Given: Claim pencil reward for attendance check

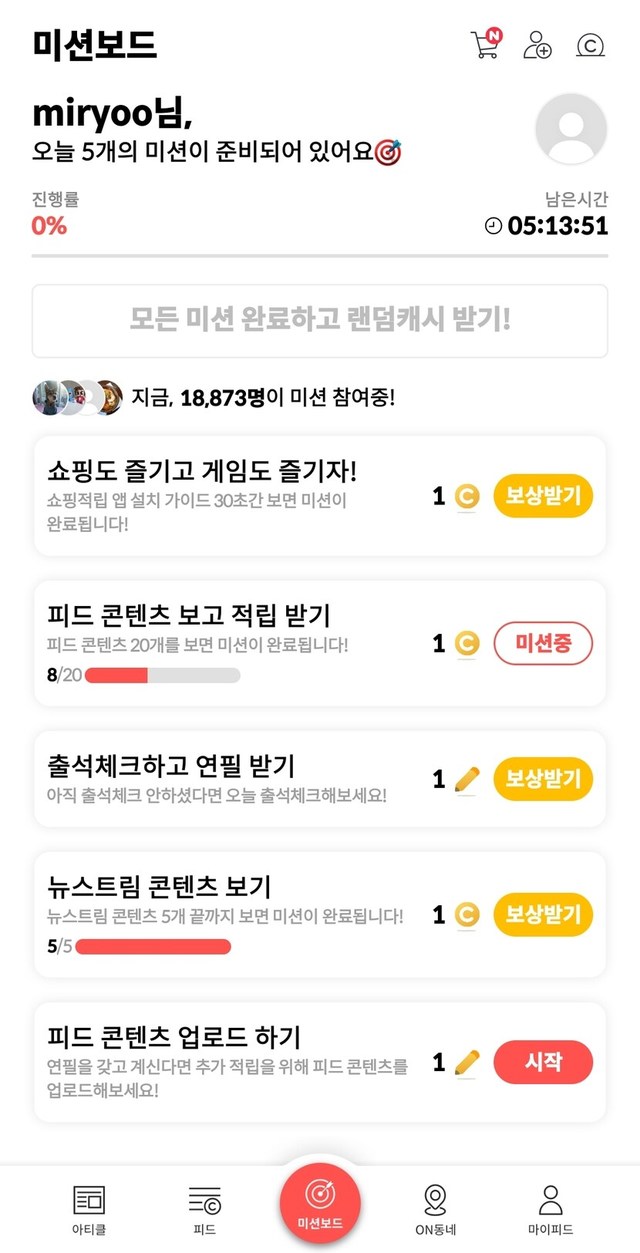Looking at the screenshot, I should (x=543, y=779).
